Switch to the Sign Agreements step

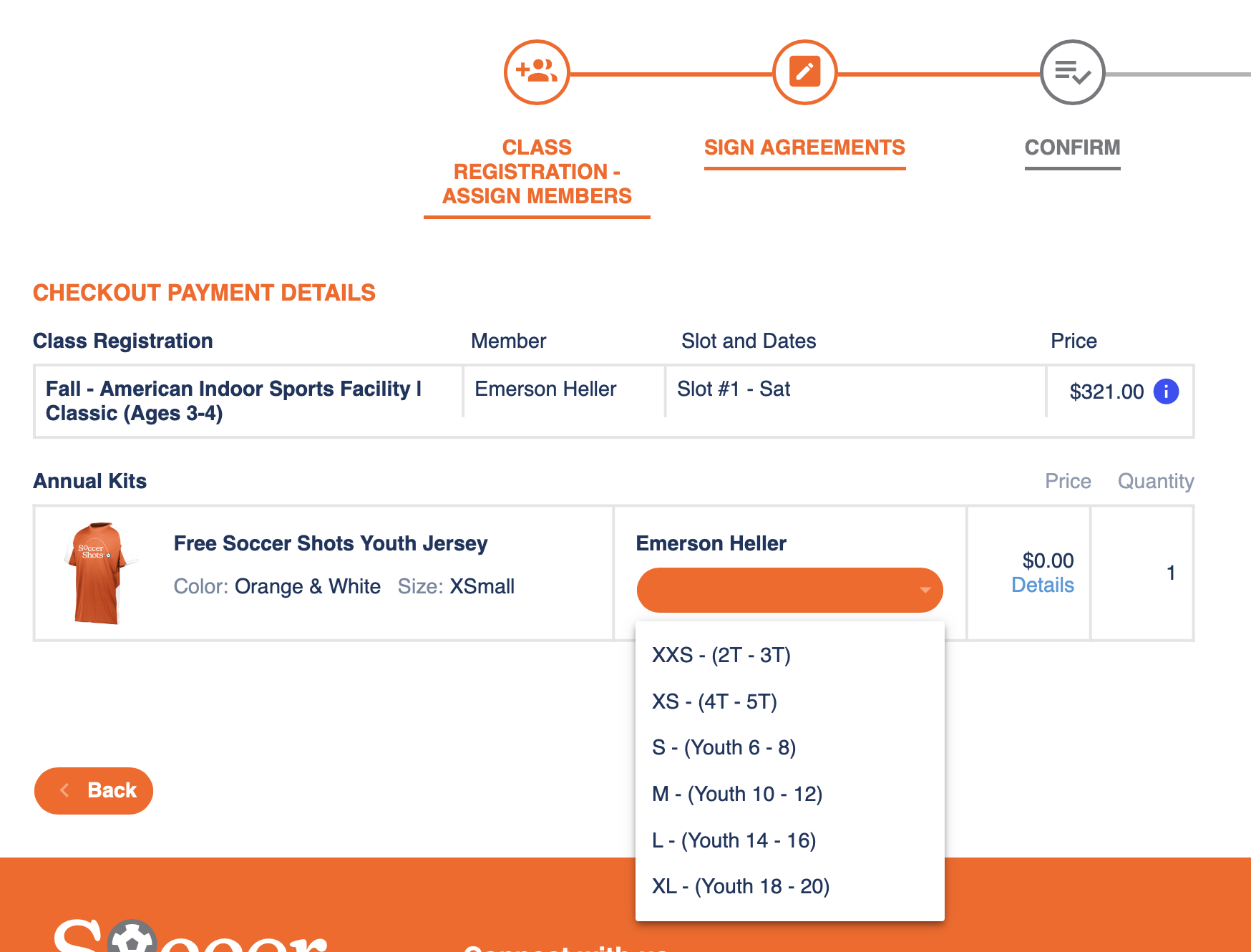pyautogui.click(x=804, y=147)
